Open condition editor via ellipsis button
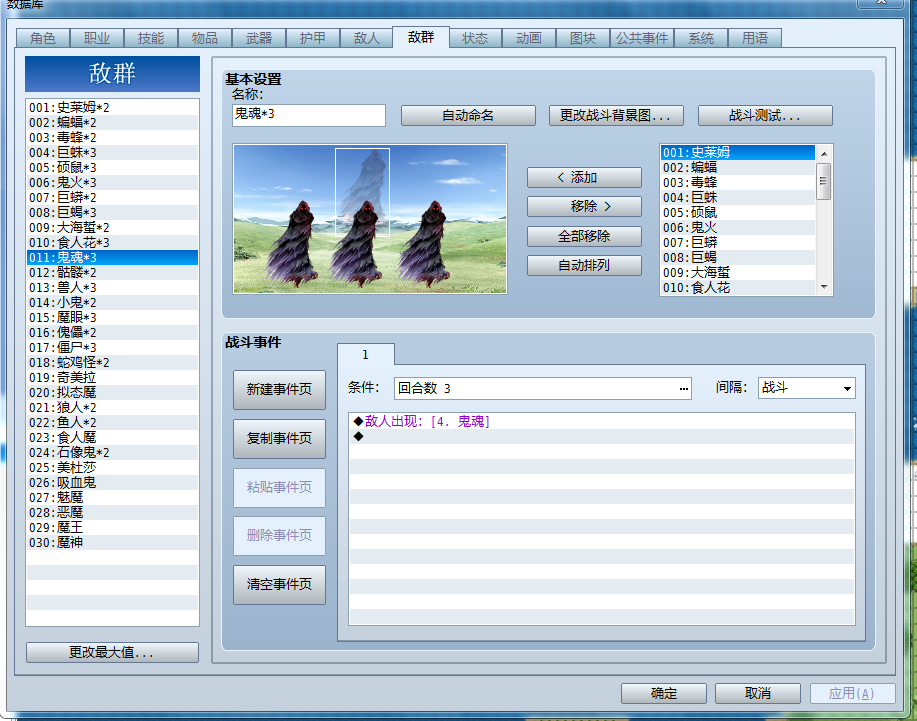 pyautogui.click(x=683, y=389)
